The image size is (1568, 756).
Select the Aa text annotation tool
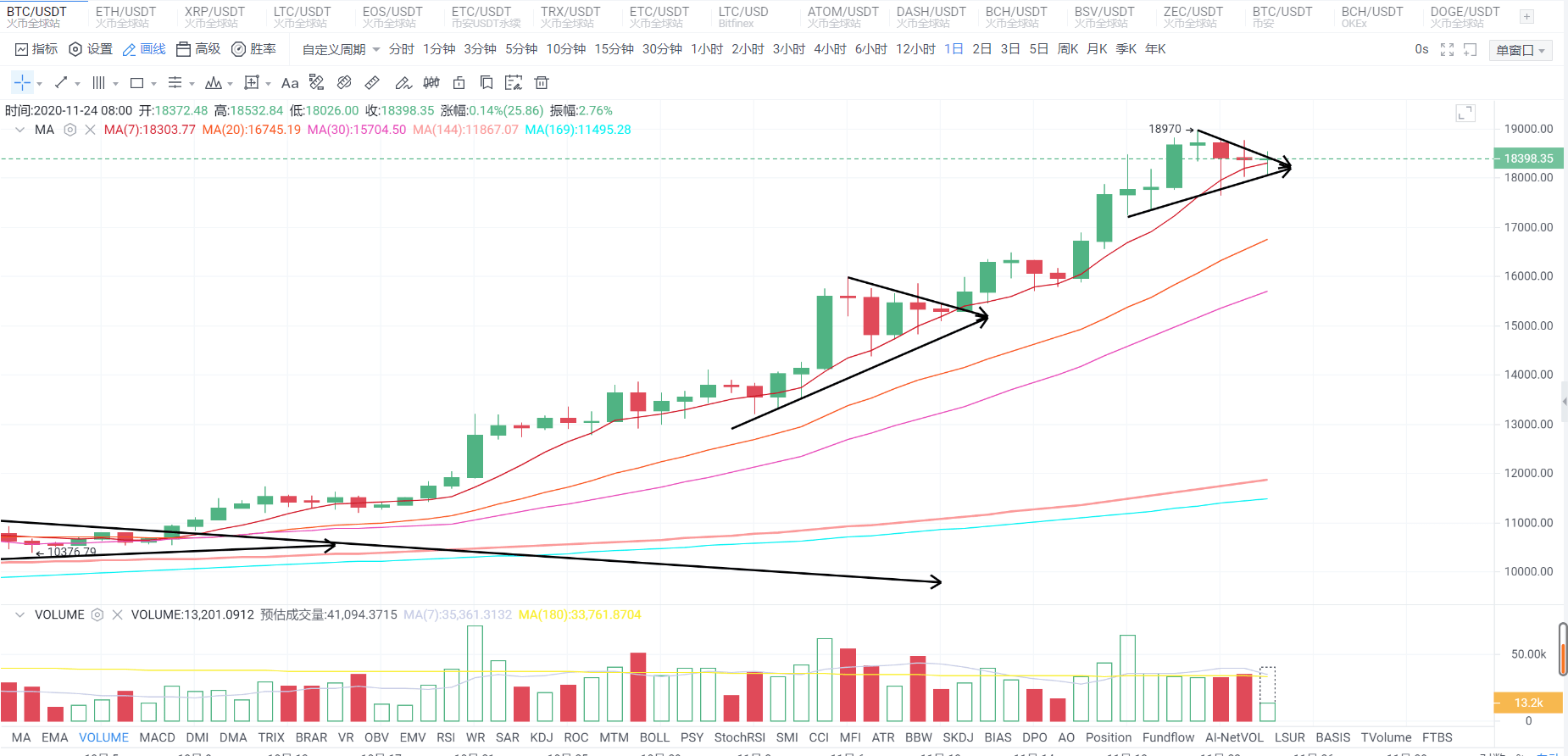pos(290,83)
